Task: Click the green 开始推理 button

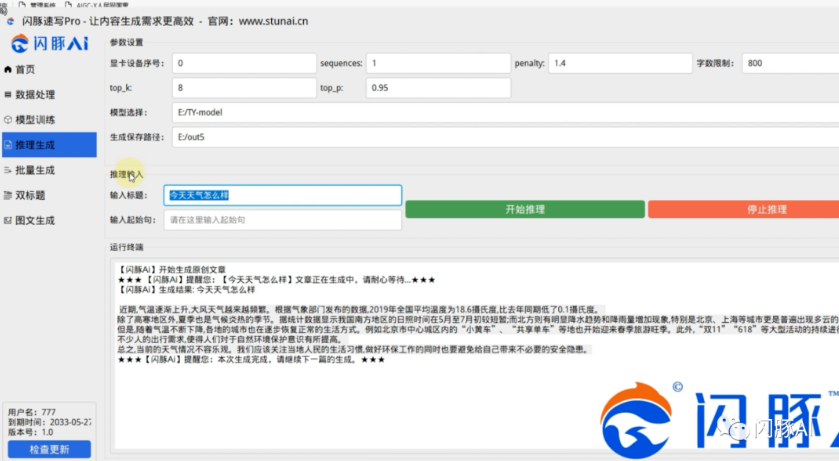Action: [525, 209]
